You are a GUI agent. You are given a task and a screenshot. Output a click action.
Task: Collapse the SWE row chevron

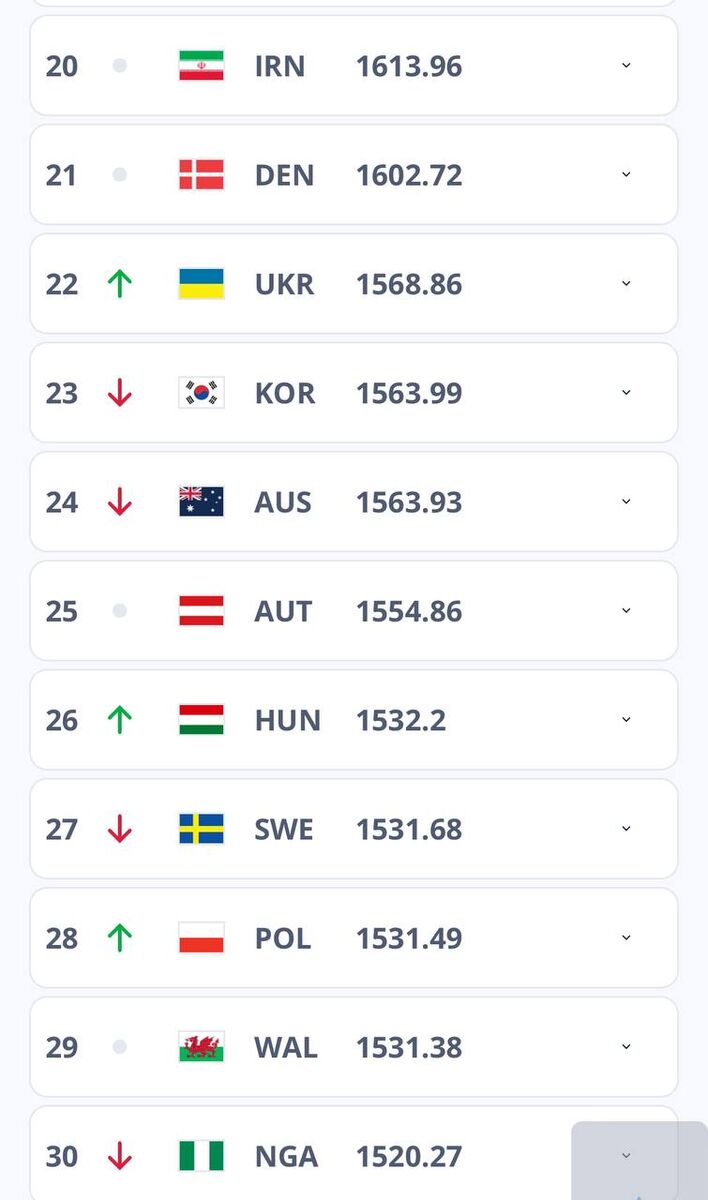pos(626,829)
